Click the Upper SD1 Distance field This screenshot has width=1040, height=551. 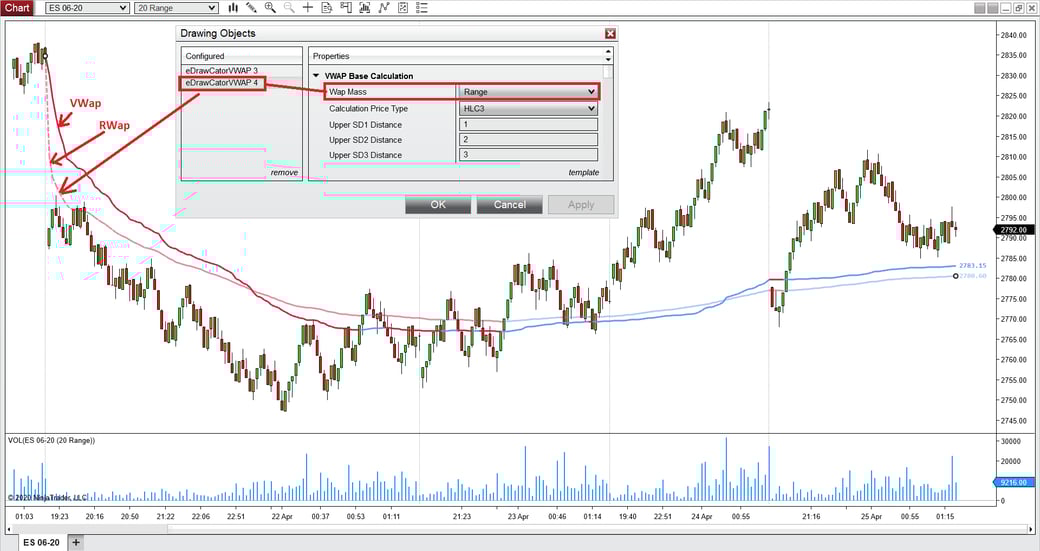[528, 125]
